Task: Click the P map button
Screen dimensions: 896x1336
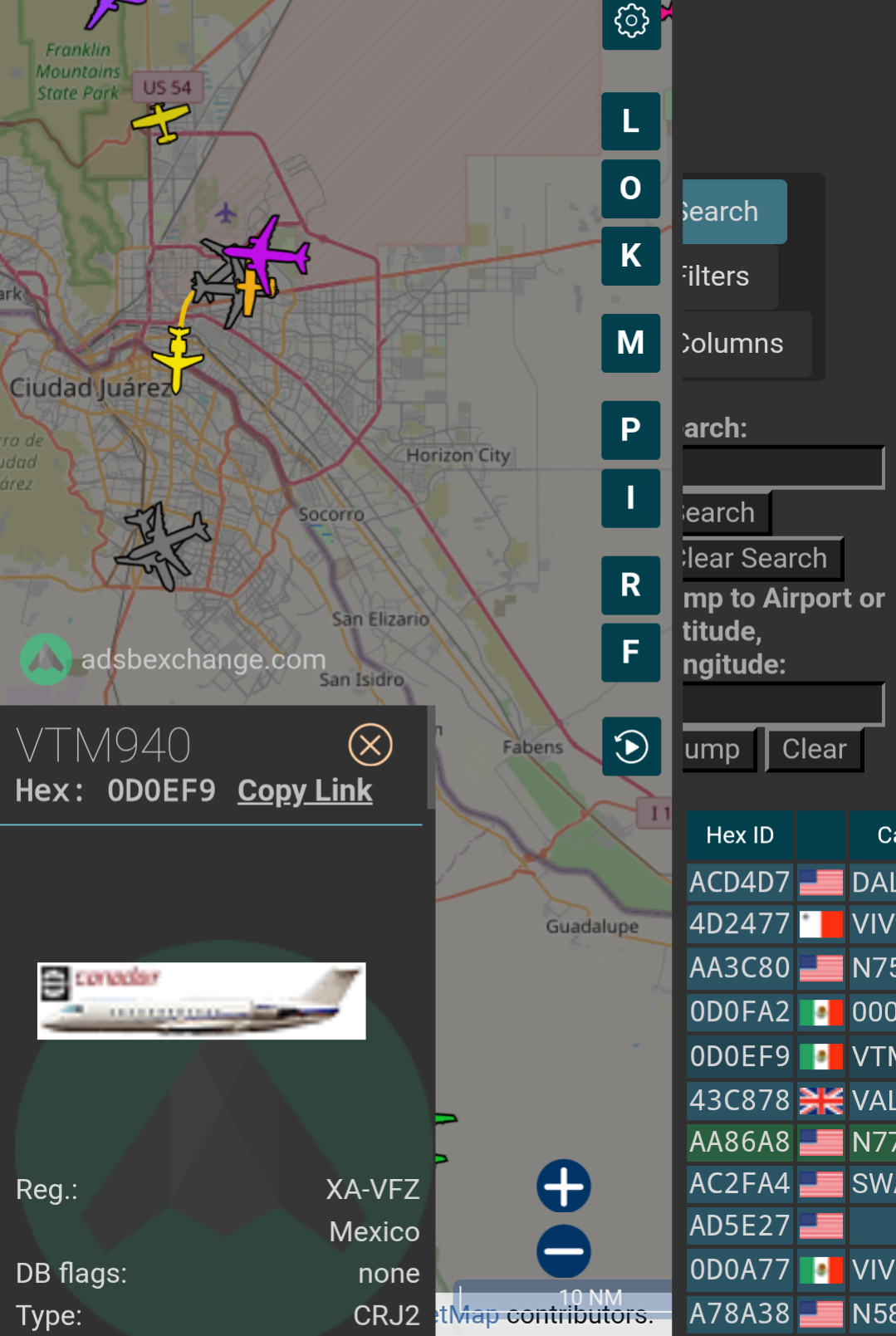Action: click(x=631, y=430)
